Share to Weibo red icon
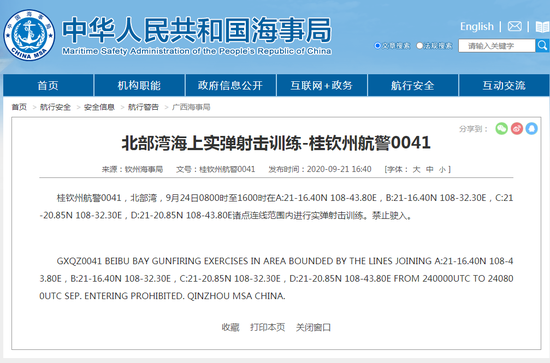This screenshot has height=363, width=550. click(x=517, y=128)
